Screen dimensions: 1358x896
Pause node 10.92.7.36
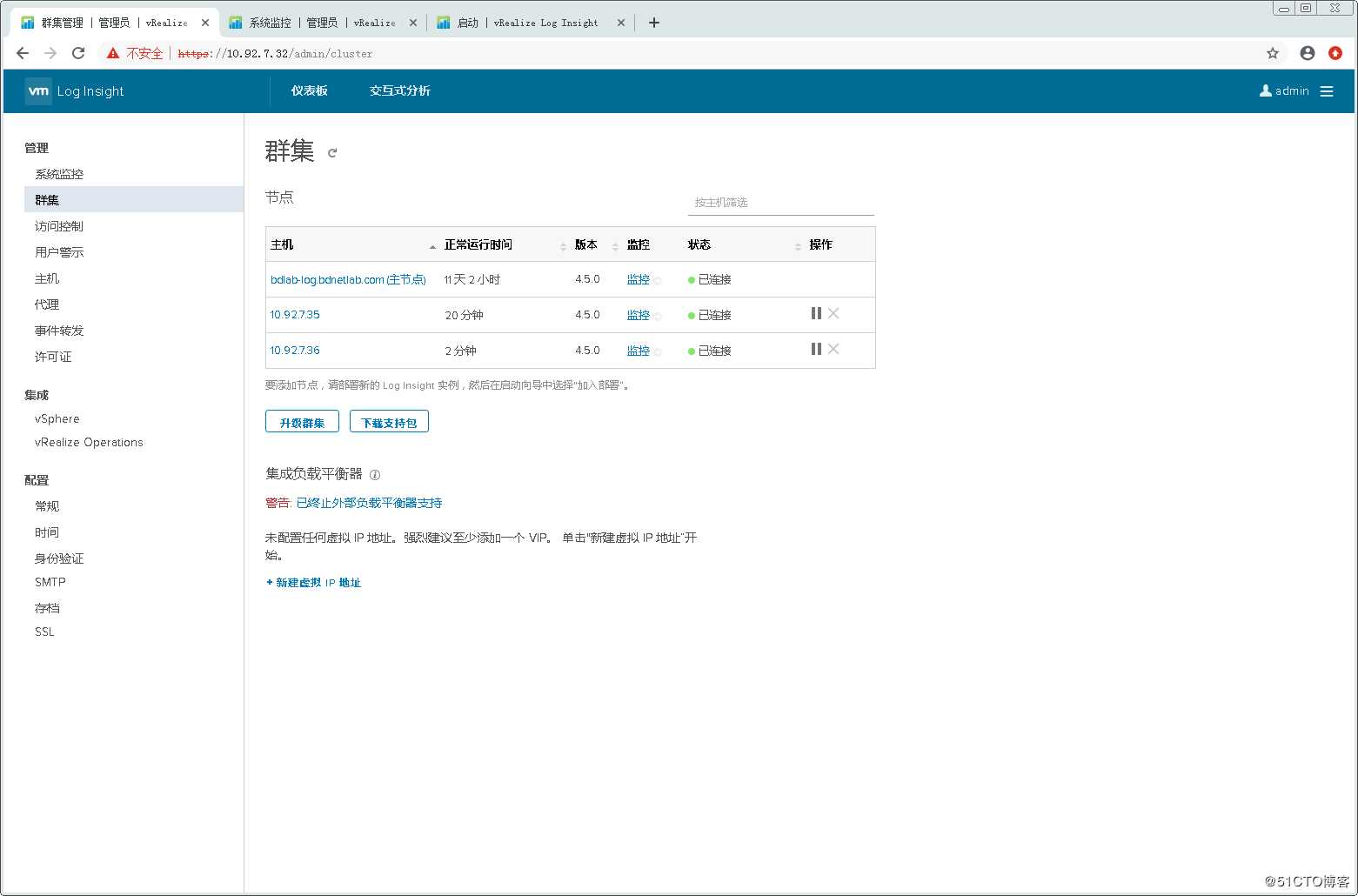point(816,349)
